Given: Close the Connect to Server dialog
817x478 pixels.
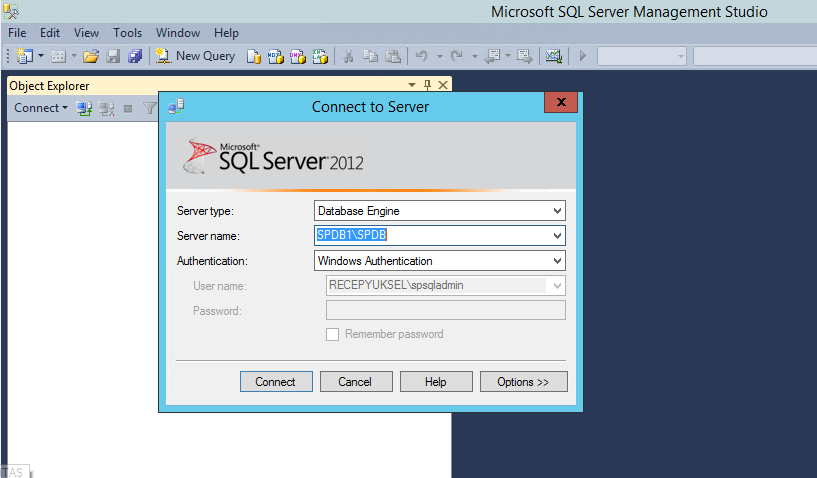Looking at the screenshot, I should click(561, 102).
